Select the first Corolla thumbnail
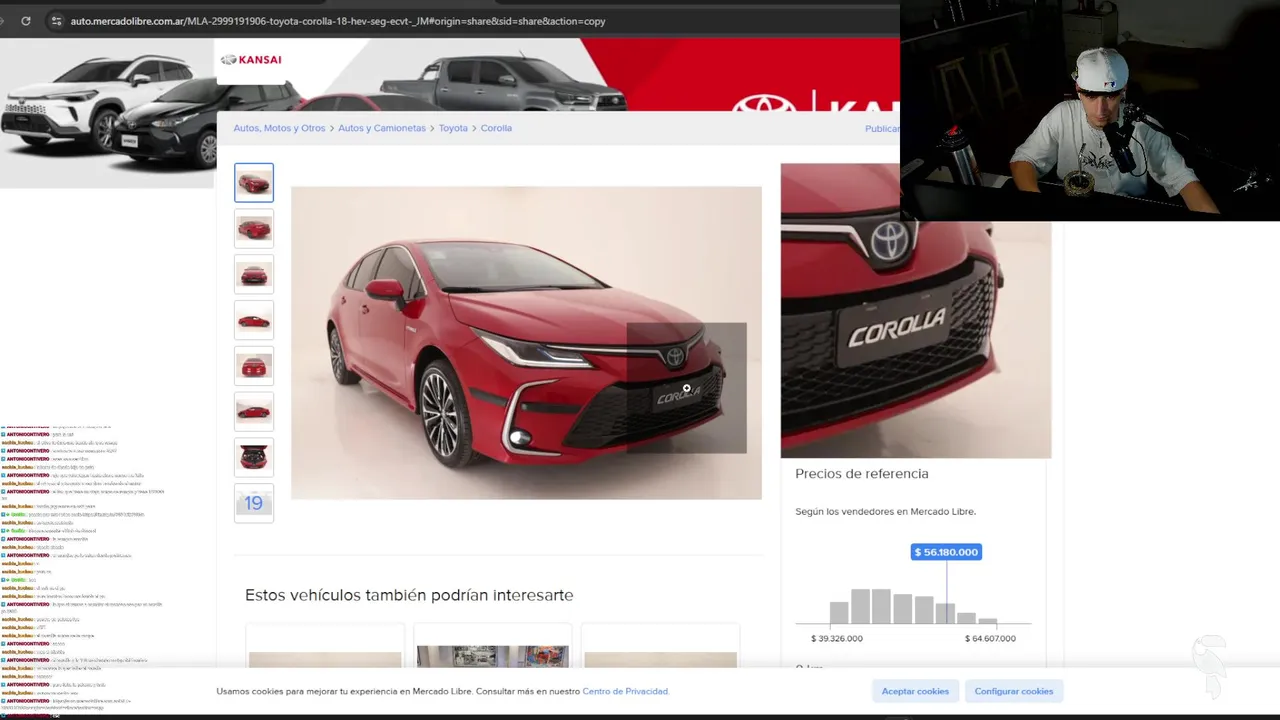Viewport: 1280px width, 720px height. pos(254,183)
